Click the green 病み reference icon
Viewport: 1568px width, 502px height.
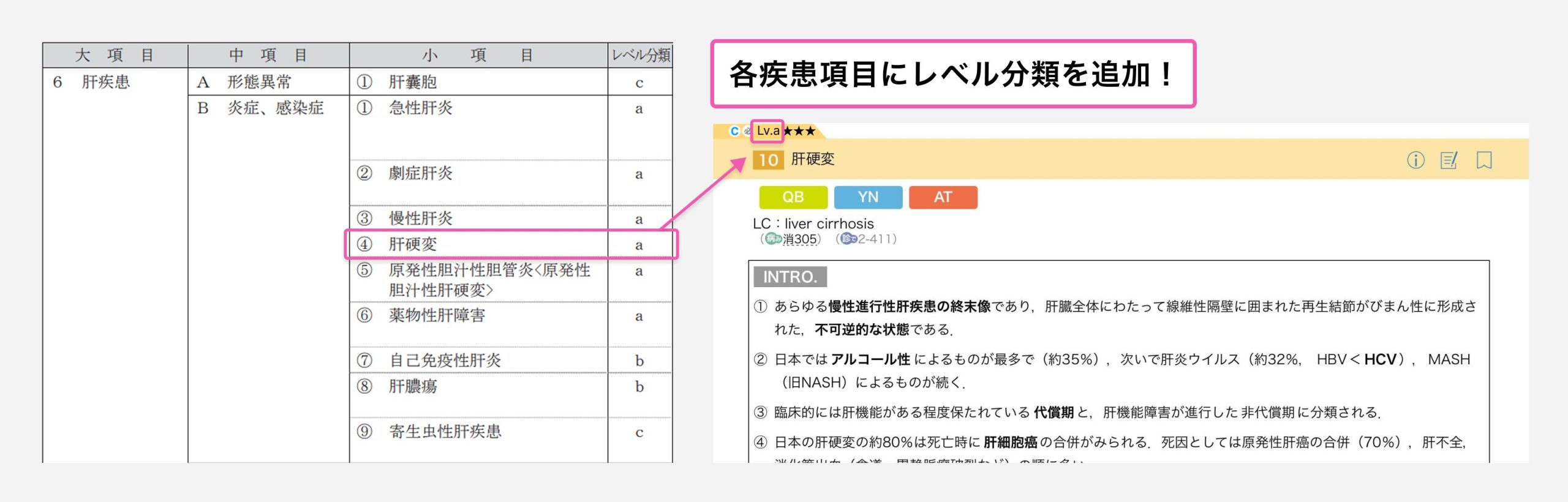[774, 239]
